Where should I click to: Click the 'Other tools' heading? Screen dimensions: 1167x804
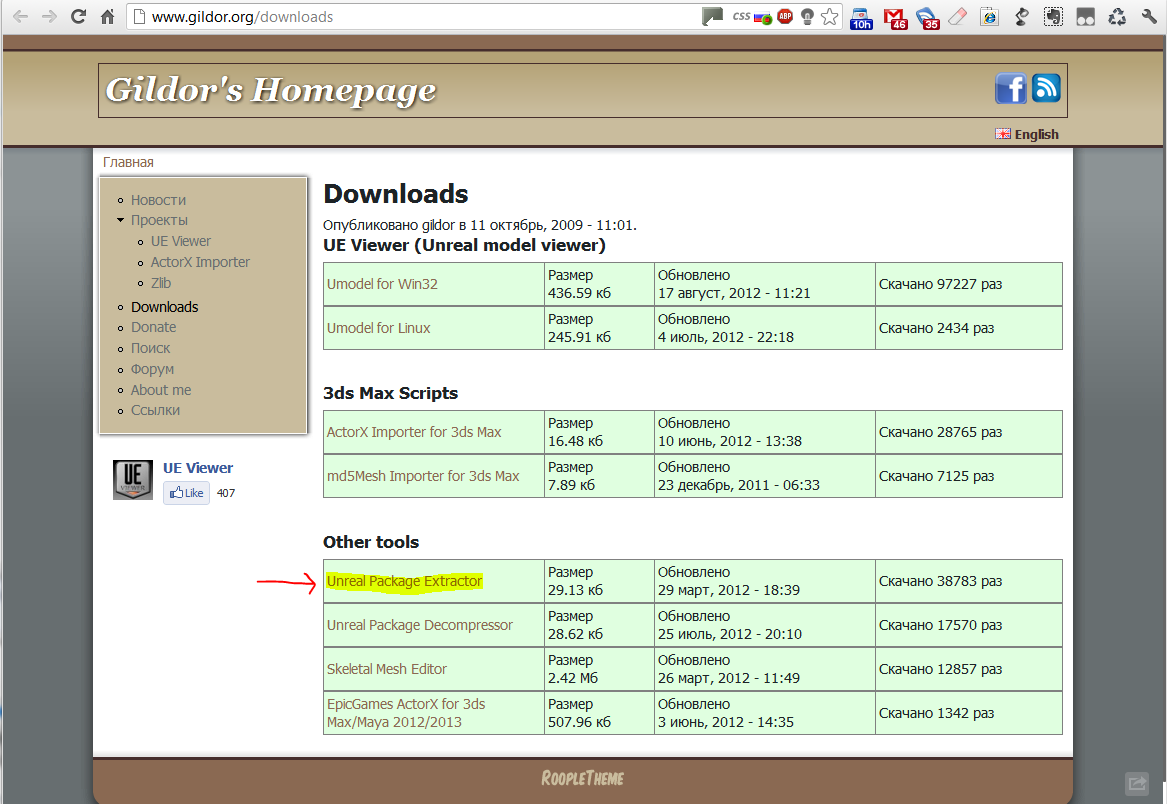click(371, 542)
